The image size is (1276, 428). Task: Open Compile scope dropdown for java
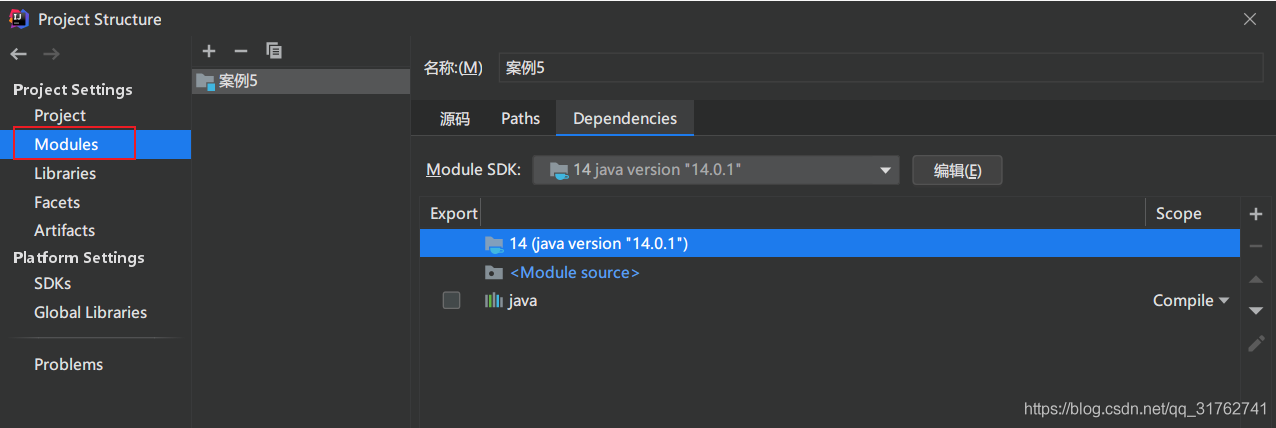[x=1190, y=300]
